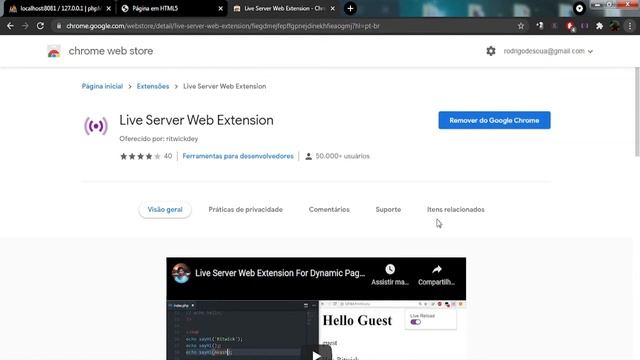Reload the current page
This screenshot has height=360, width=640.
(40, 26)
